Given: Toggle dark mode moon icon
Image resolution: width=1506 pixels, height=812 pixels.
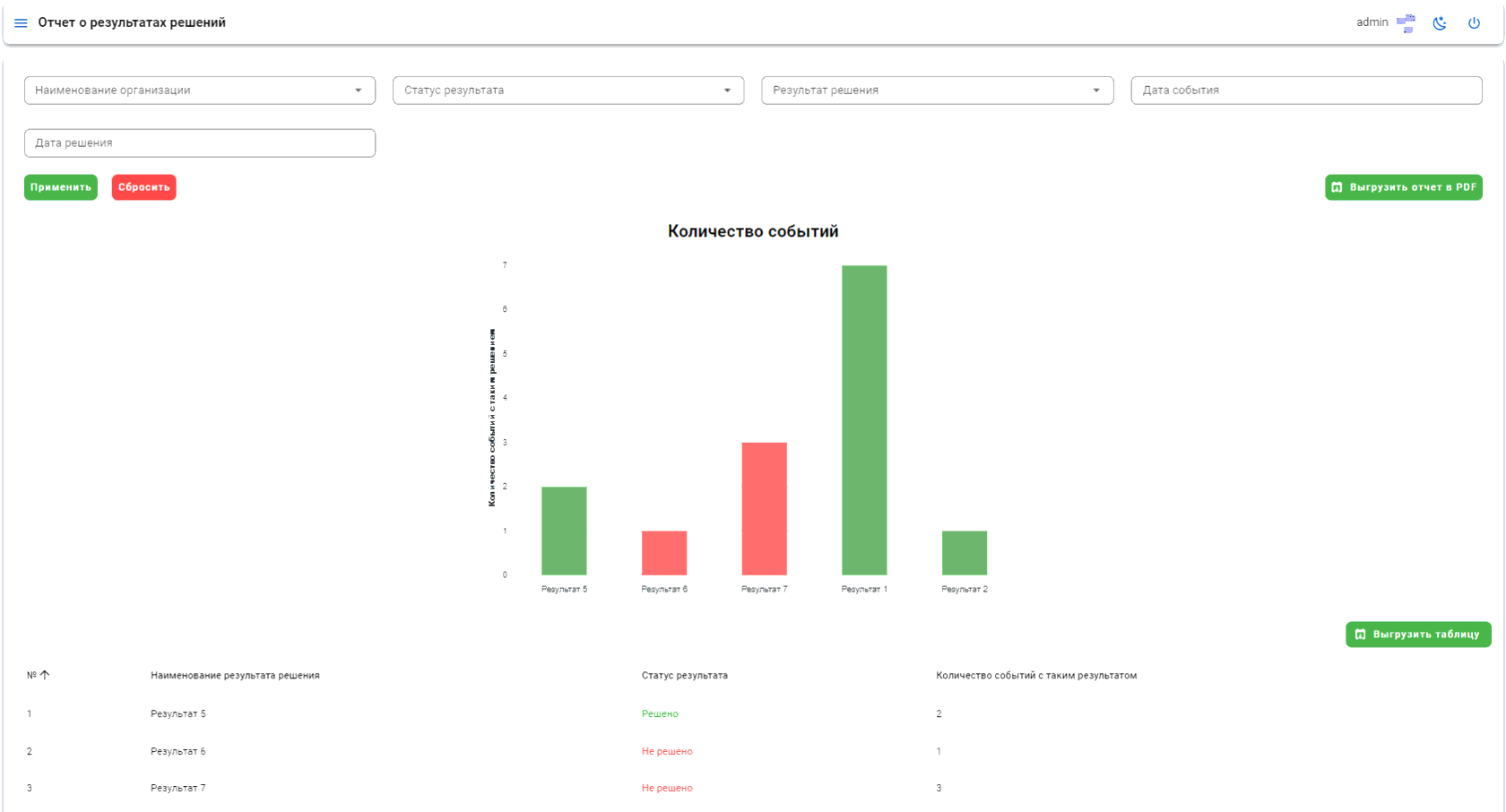Looking at the screenshot, I should point(1440,23).
